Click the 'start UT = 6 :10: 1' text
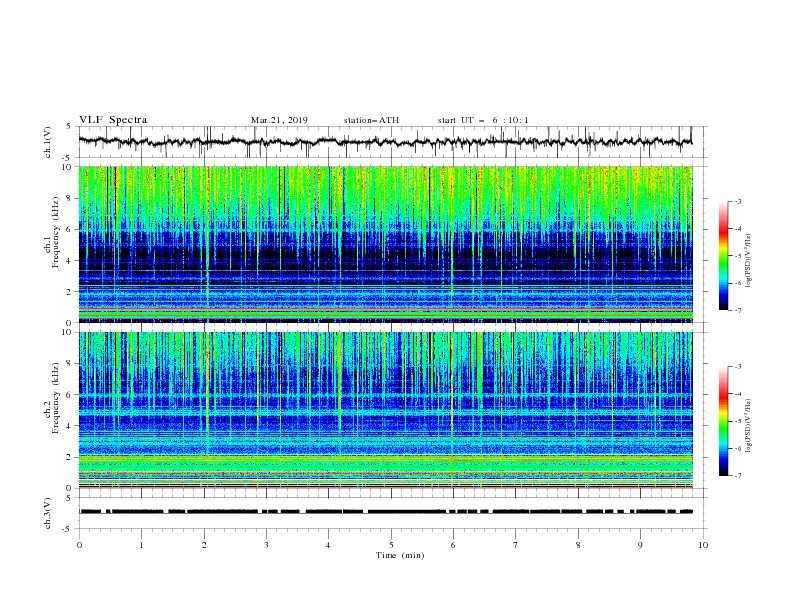Image resolution: width=792 pixels, height=612 pixels. coord(483,120)
